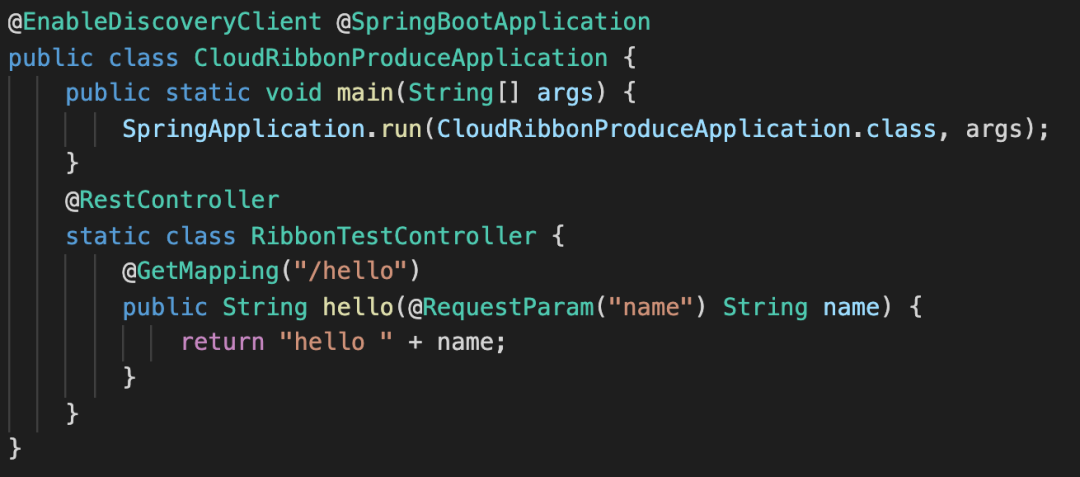
Task: Click SpringApplication in the run call
Action: (x=244, y=129)
